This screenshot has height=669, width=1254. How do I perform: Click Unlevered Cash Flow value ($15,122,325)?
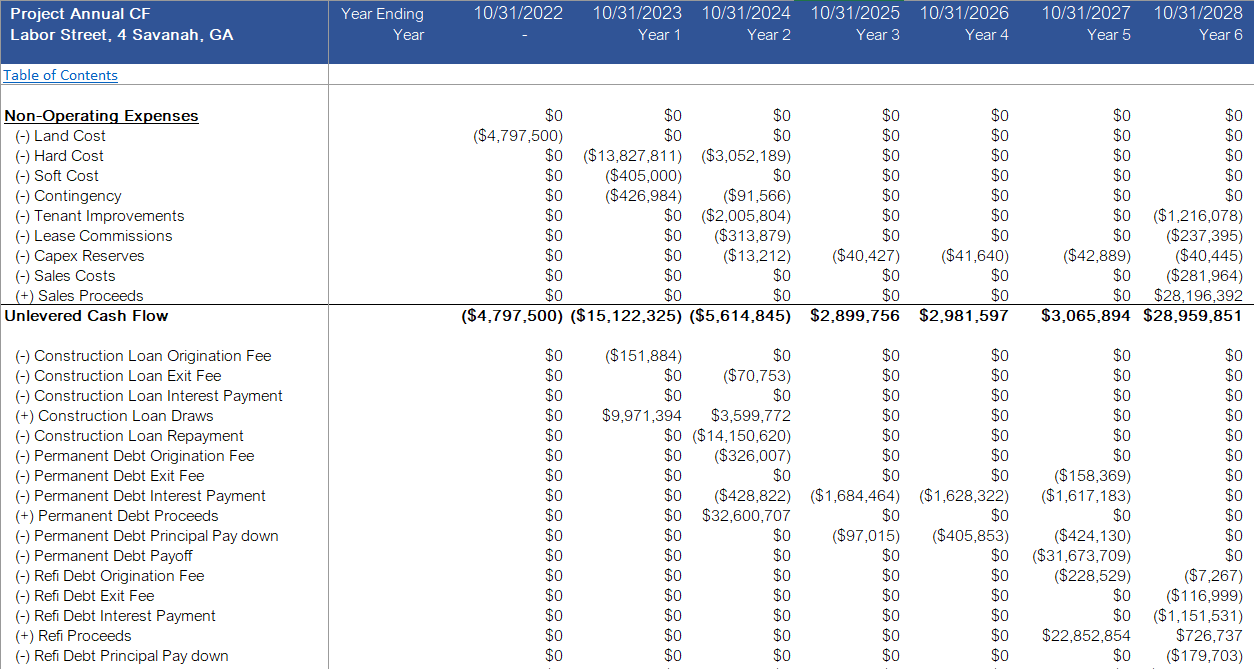tap(627, 316)
